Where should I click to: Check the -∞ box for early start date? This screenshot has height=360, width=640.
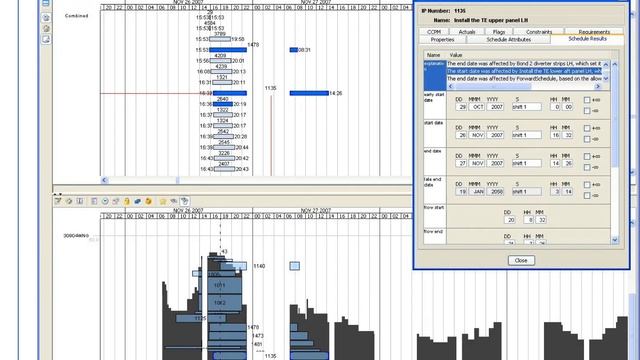coord(587,111)
